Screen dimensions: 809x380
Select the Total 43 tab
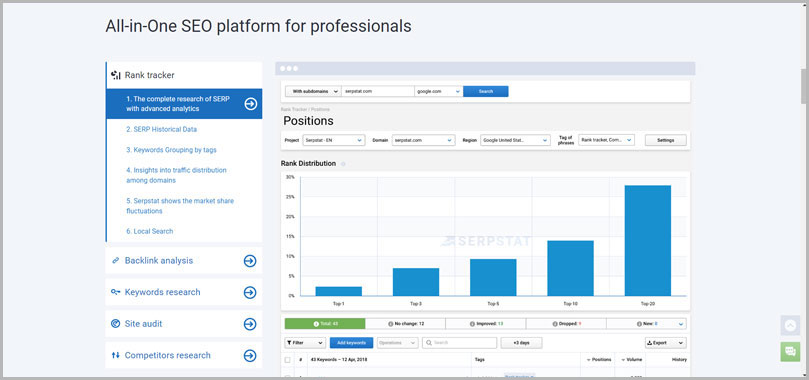(325, 324)
